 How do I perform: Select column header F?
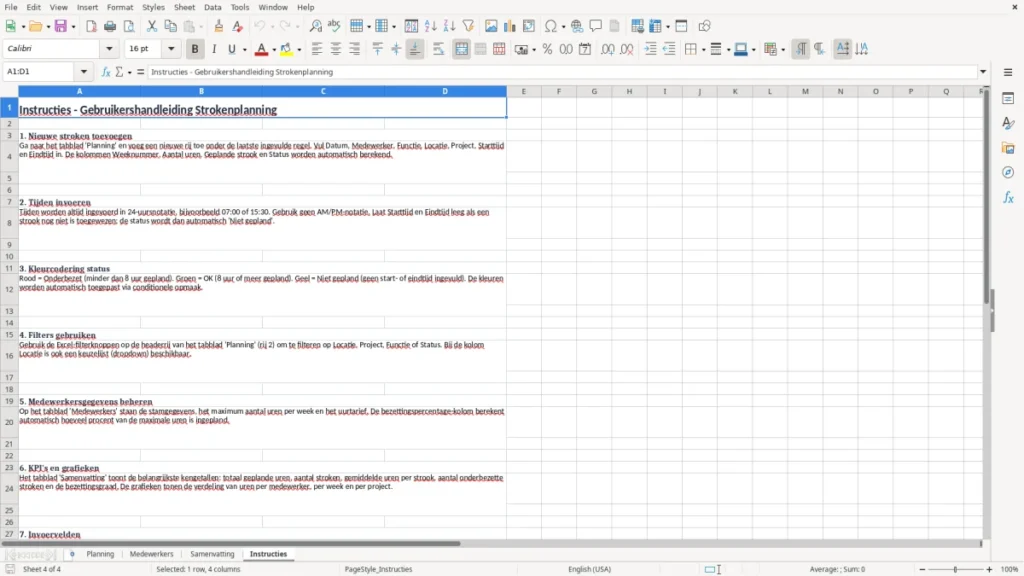(x=559, y=91)
